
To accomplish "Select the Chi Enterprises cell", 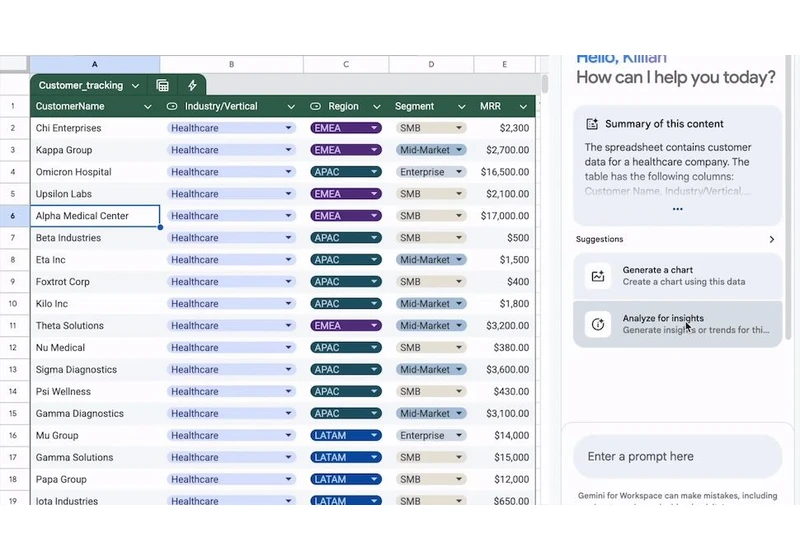I will (95, 128).
